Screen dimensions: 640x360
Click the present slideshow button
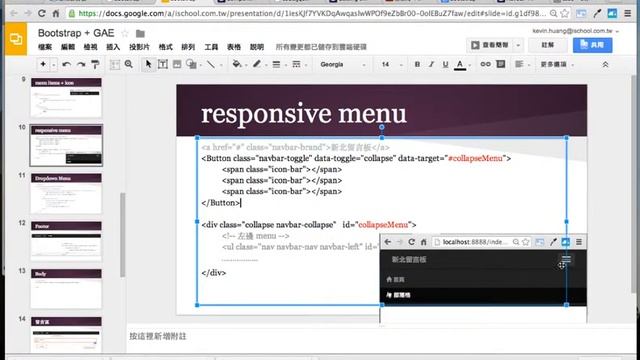pos(490,45)
